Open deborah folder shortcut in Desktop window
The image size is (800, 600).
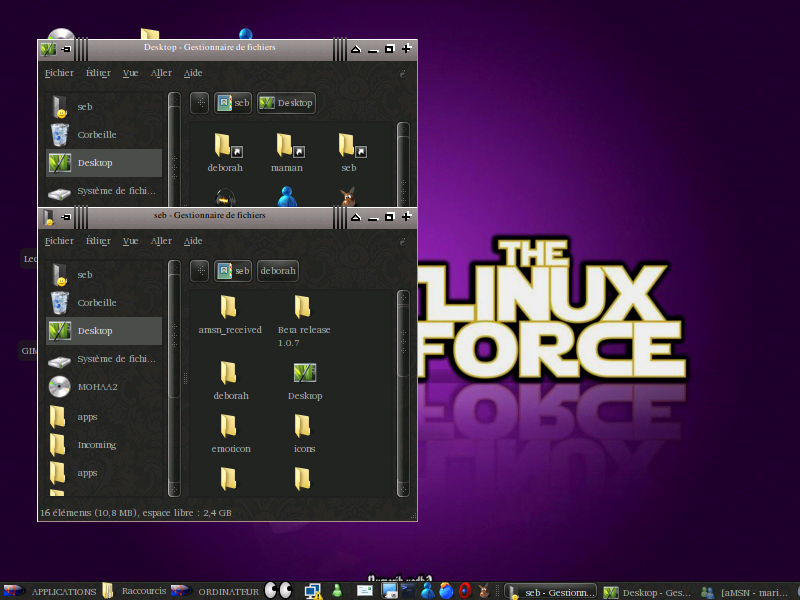225,152
